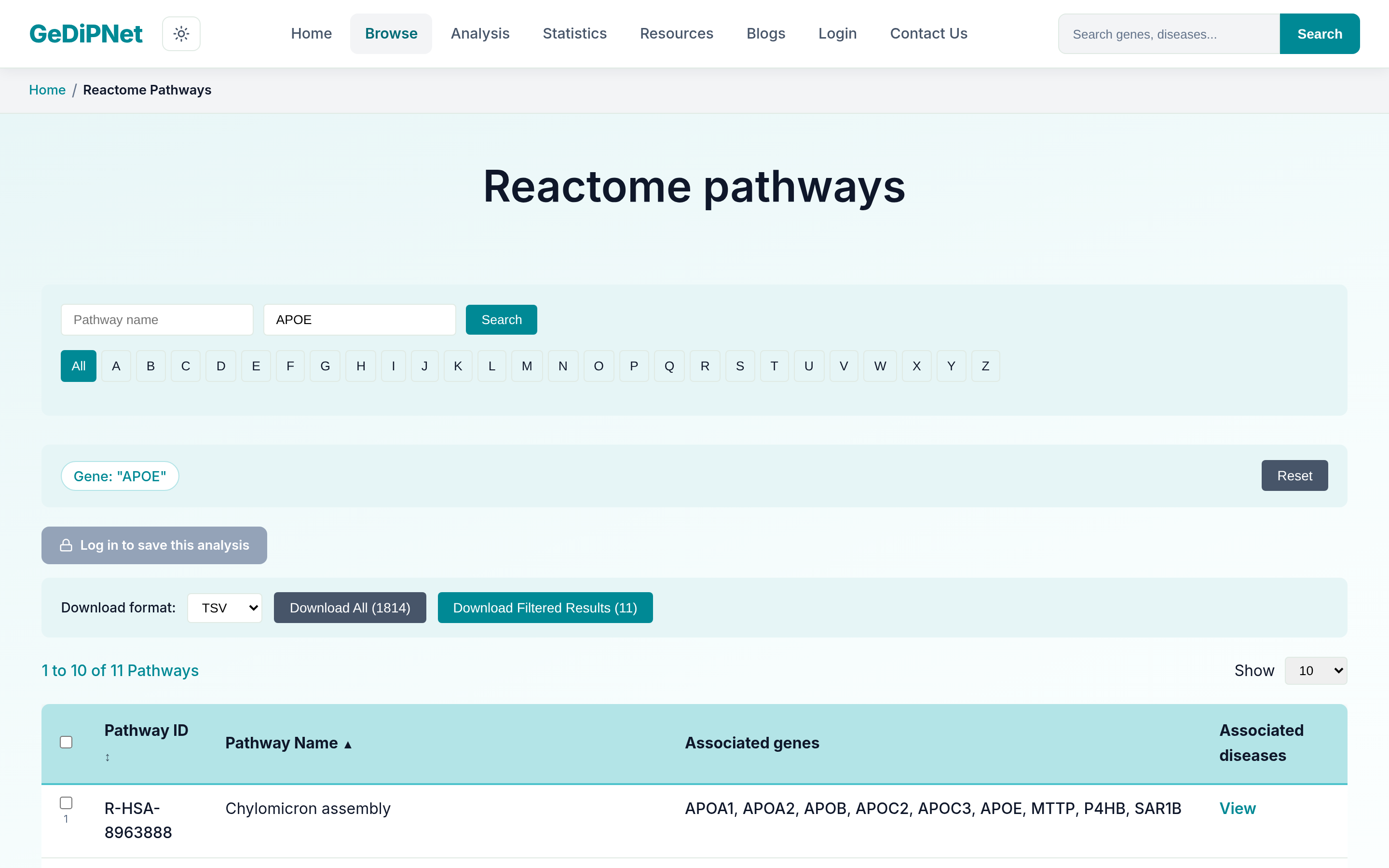The width and height of the screenshot is (1389, 868).
Task: Filter pathways by letter V
Action: click(x=844, y=366)
